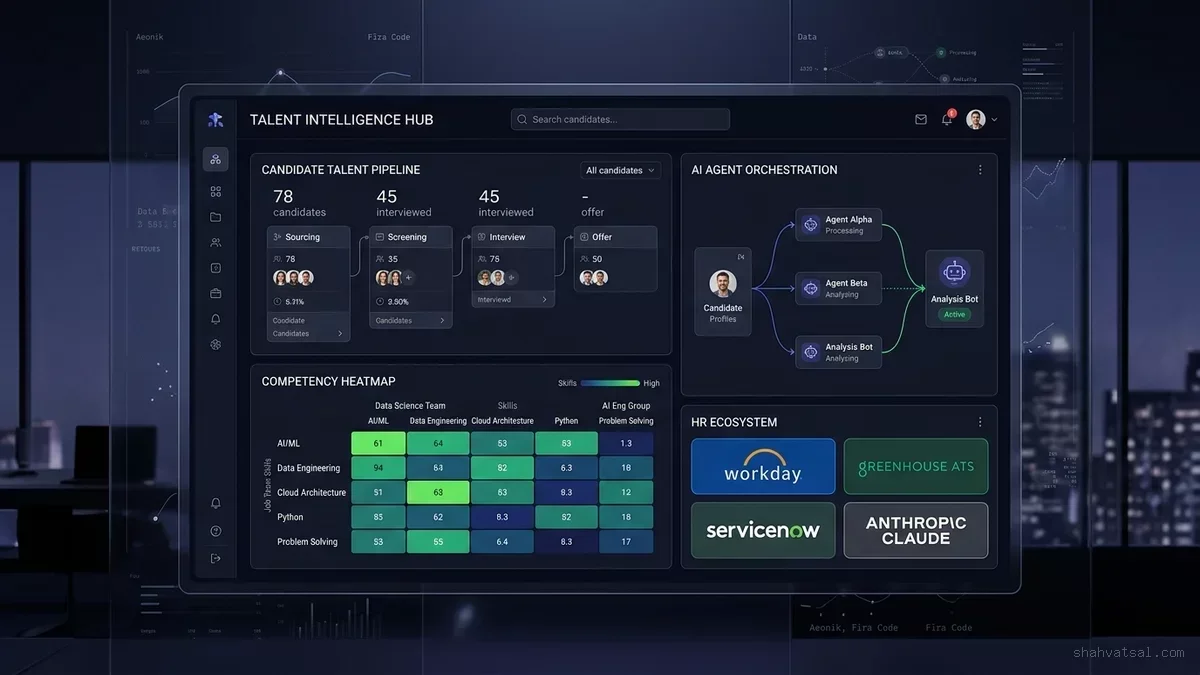Select the Sourcing stage header
This screenshot has height=675, width=1200.
pyautogui.click(x=308, y=237)
